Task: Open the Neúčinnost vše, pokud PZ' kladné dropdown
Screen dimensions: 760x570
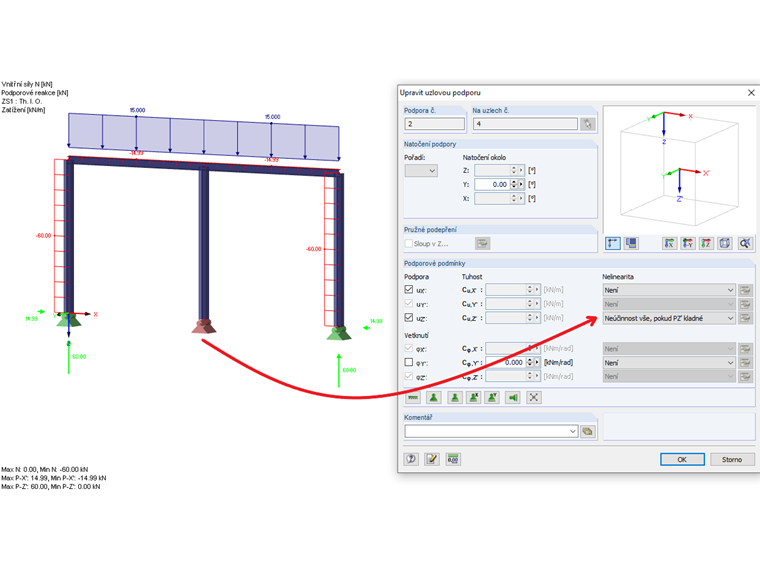Action: point(669,318)
